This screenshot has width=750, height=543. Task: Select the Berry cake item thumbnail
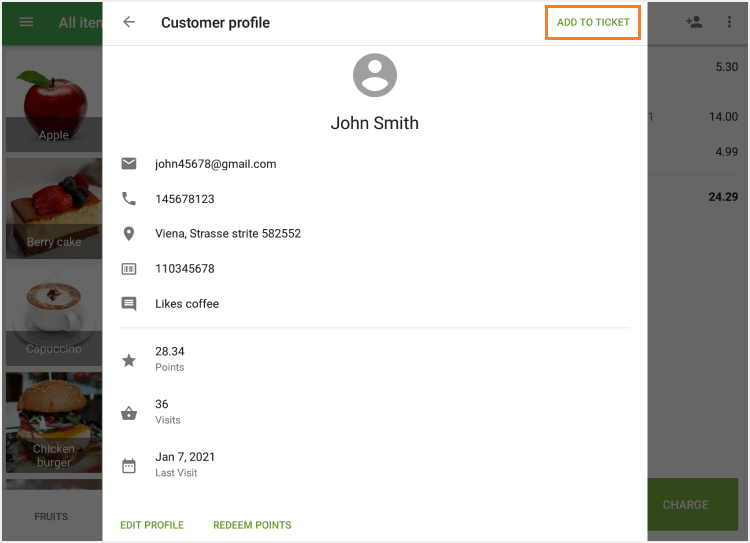[x=54, y=208]
